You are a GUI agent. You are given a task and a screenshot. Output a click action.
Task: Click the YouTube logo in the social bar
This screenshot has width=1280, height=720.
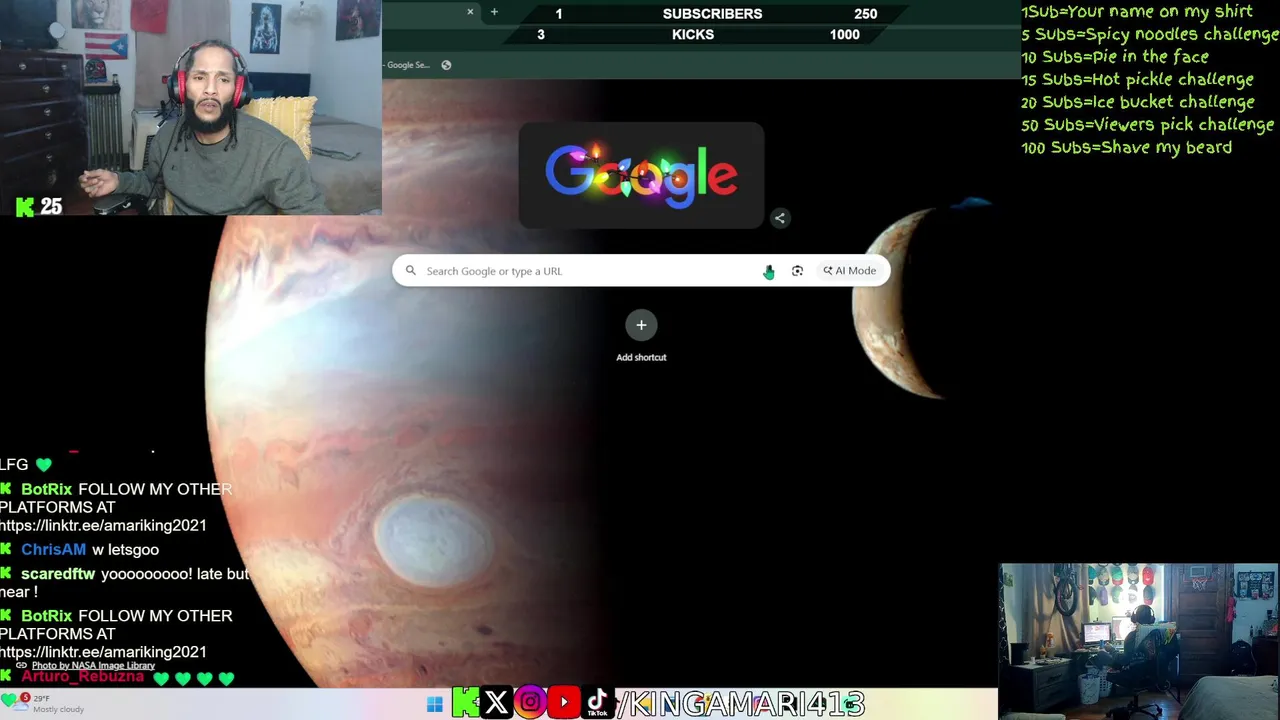coord(564,703)
